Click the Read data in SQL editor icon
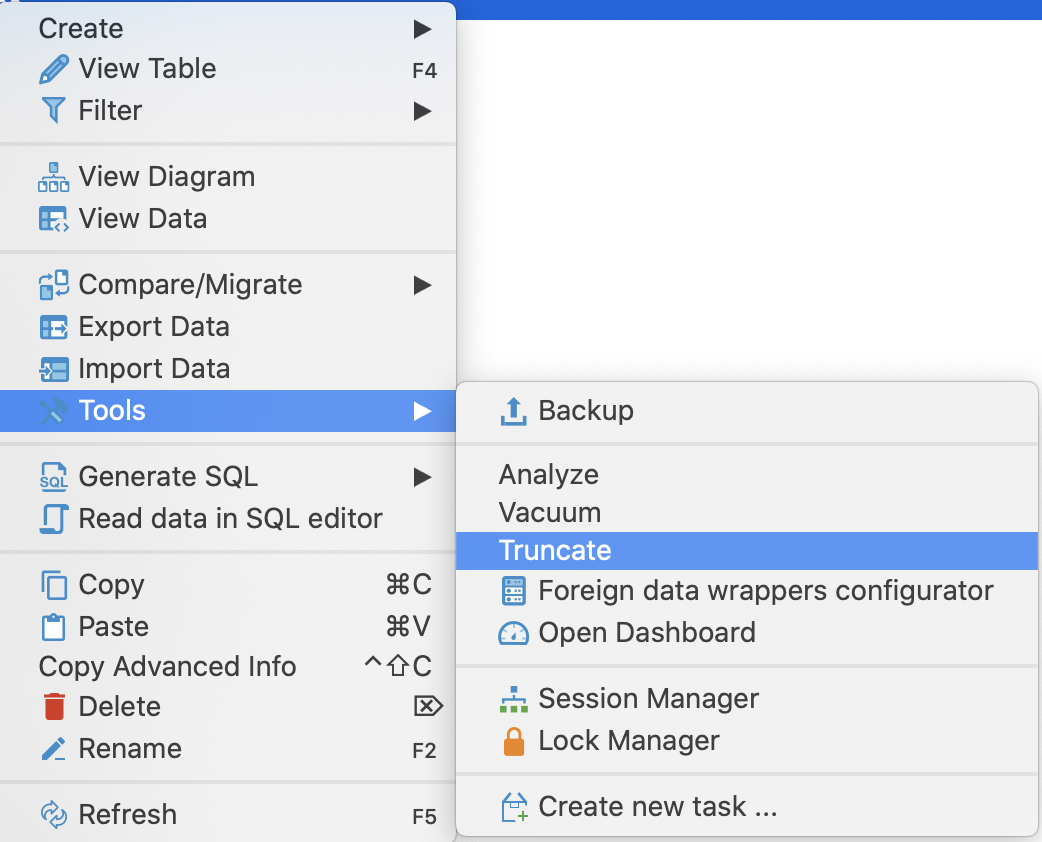The width and height of the screenshot is (1042, 842). click(53, 518)
